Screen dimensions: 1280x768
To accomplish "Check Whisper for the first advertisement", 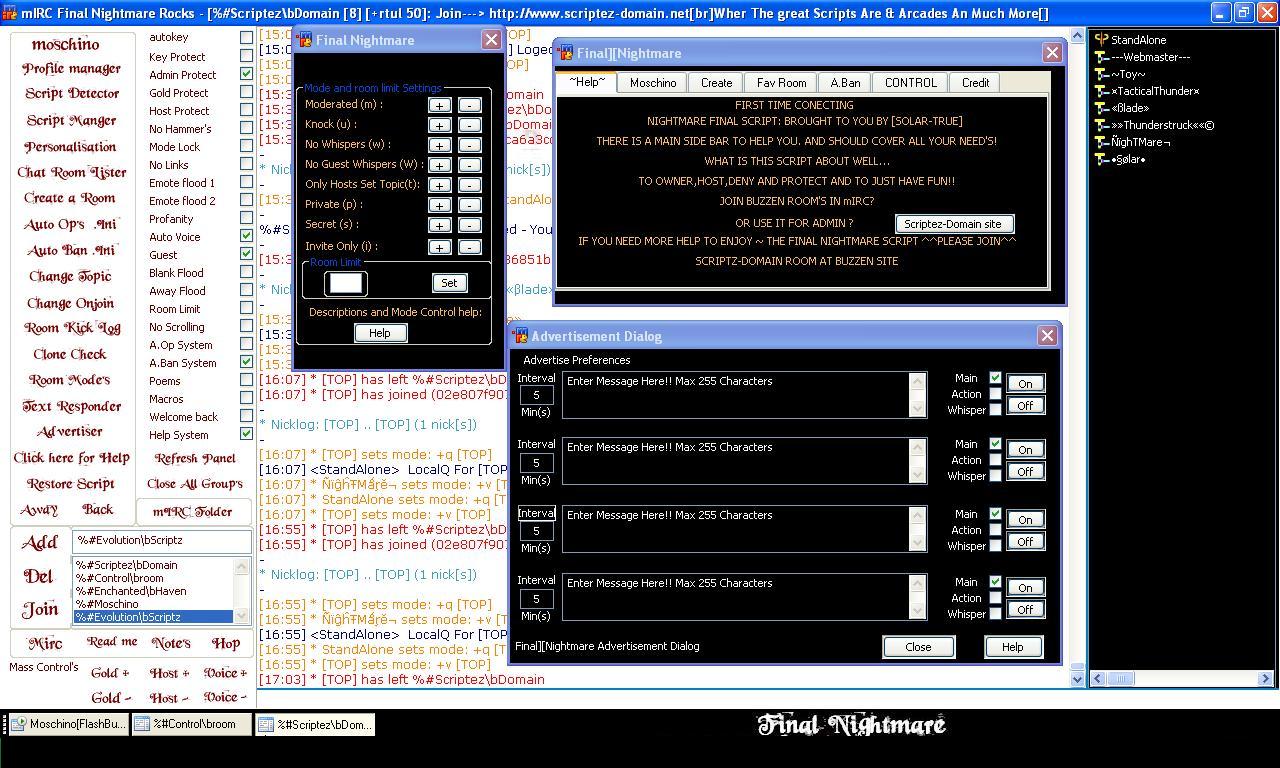I will (x=995, y=409).
